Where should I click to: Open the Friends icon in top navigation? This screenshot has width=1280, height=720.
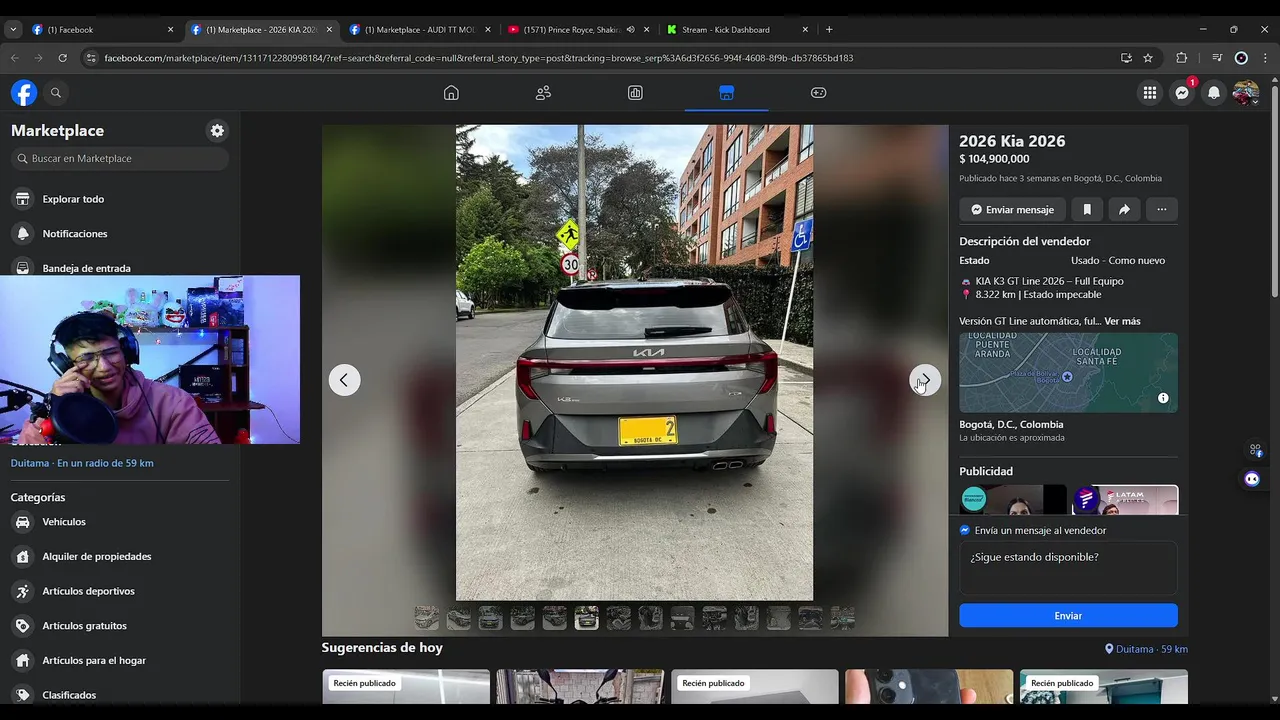pyautogui.click(x=543, y=93)
